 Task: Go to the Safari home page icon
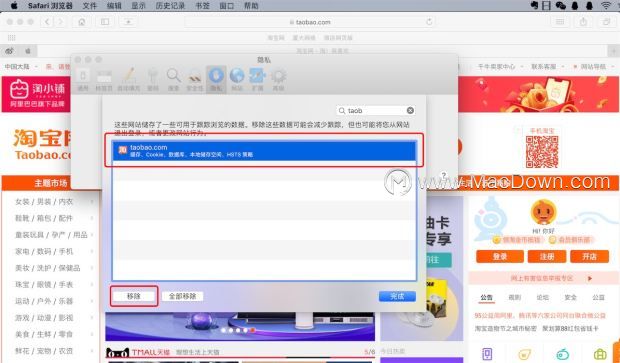81,22
